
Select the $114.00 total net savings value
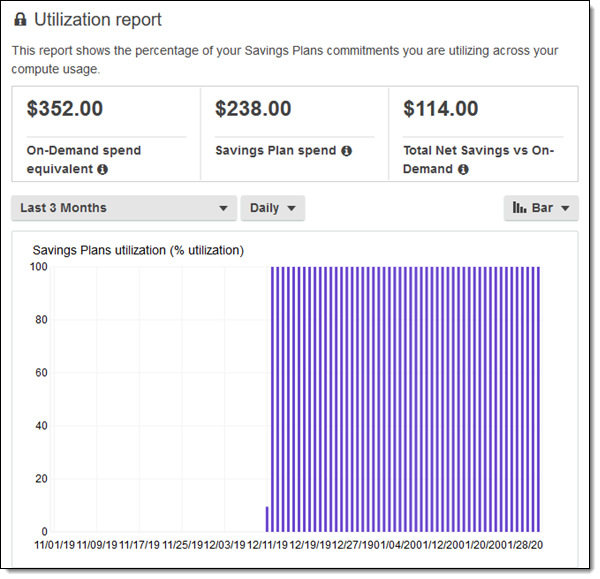click(440, 109)
